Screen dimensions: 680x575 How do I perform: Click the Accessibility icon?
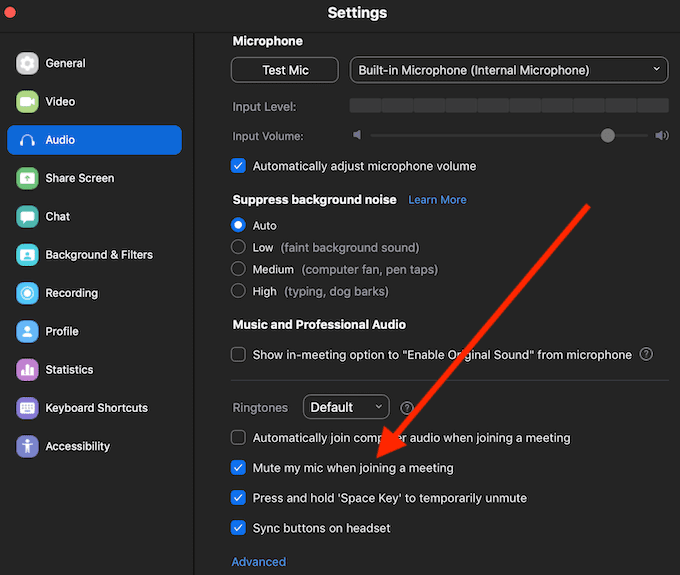point(27,447)
